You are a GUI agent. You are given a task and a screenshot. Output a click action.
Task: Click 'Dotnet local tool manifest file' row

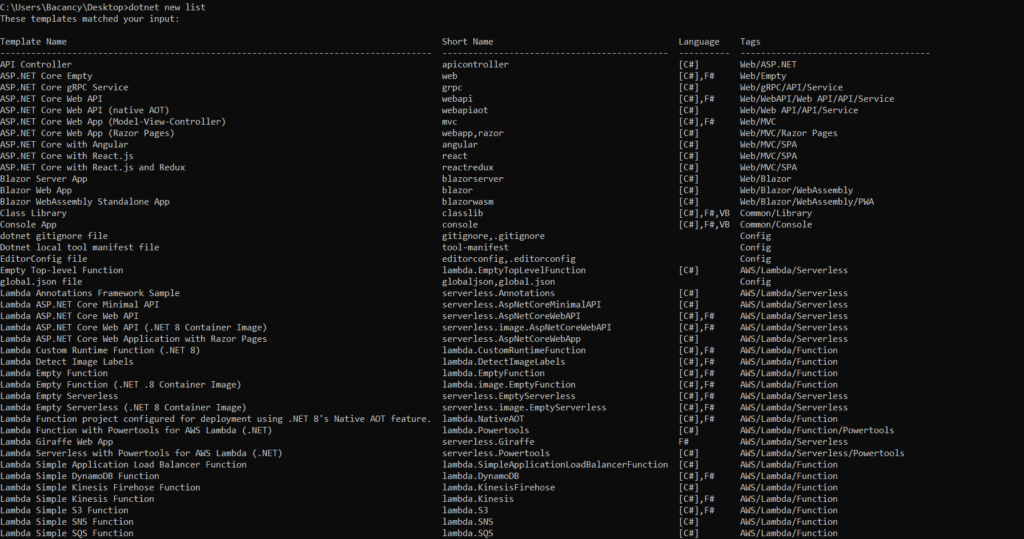coord(80,247)
